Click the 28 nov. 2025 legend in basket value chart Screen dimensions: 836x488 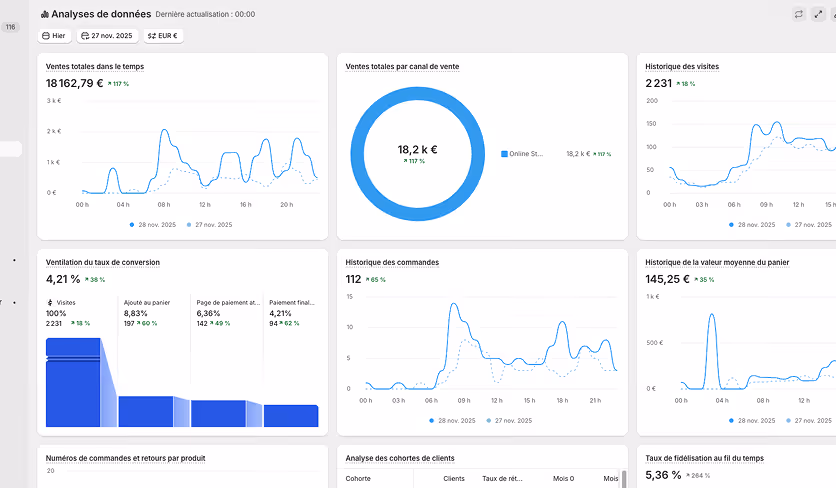click(752, 420)
